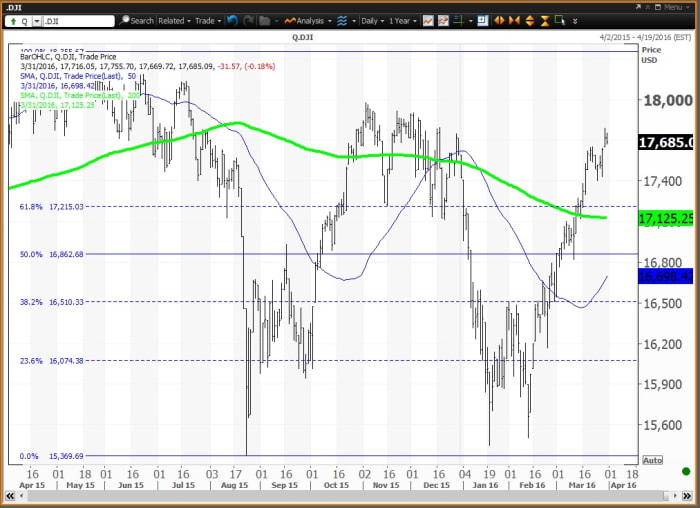This screenshot has height=508, width=700.
Task: Click the Price USD axis header
Action: tap(651, 55)
